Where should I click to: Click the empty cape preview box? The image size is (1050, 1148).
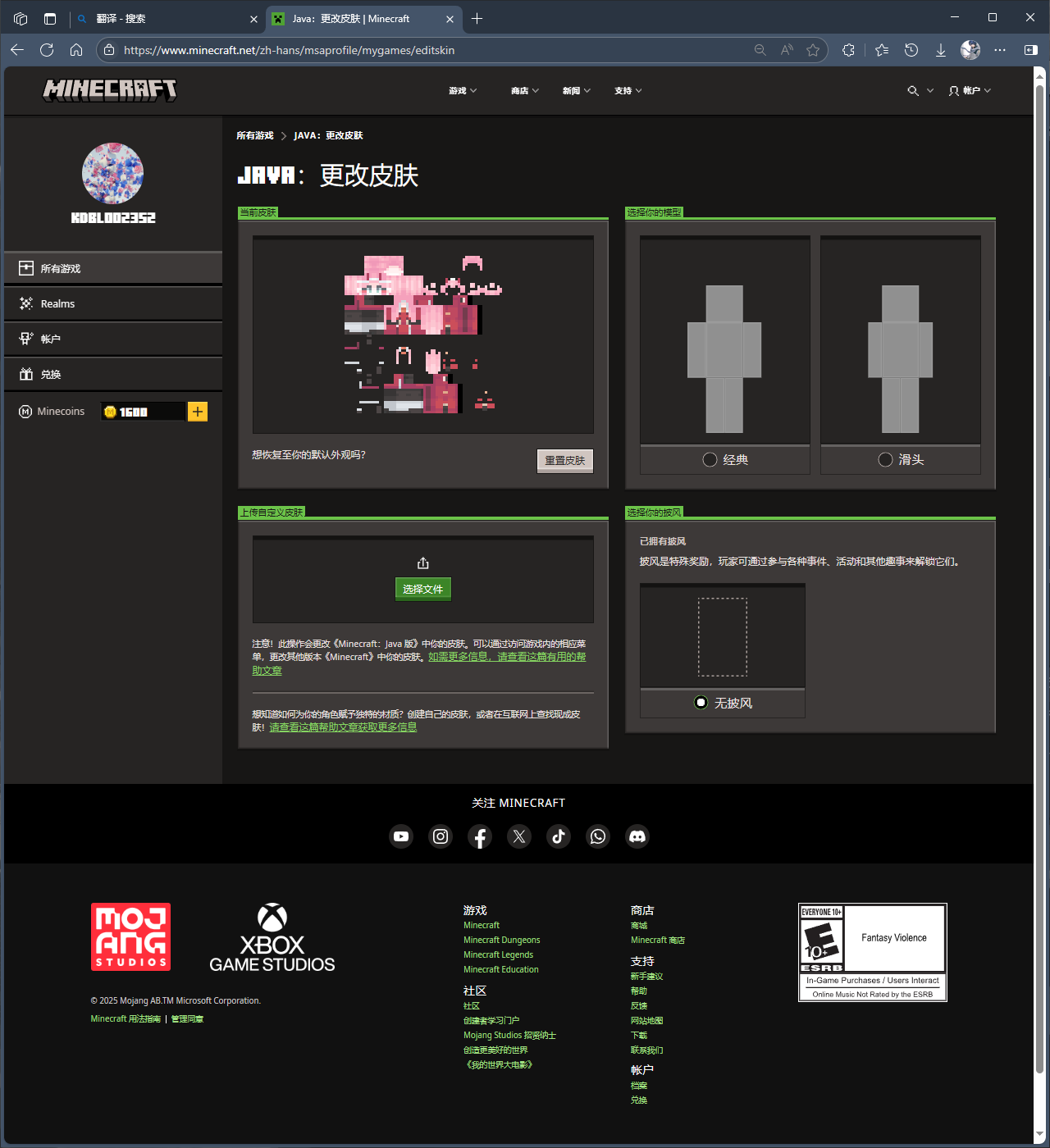pos(723,637)
